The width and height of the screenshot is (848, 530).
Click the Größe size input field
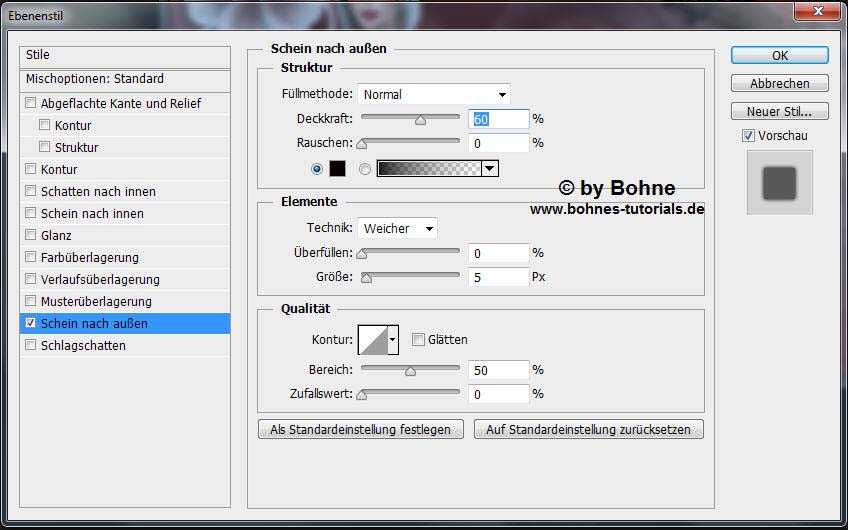(498, 277)
